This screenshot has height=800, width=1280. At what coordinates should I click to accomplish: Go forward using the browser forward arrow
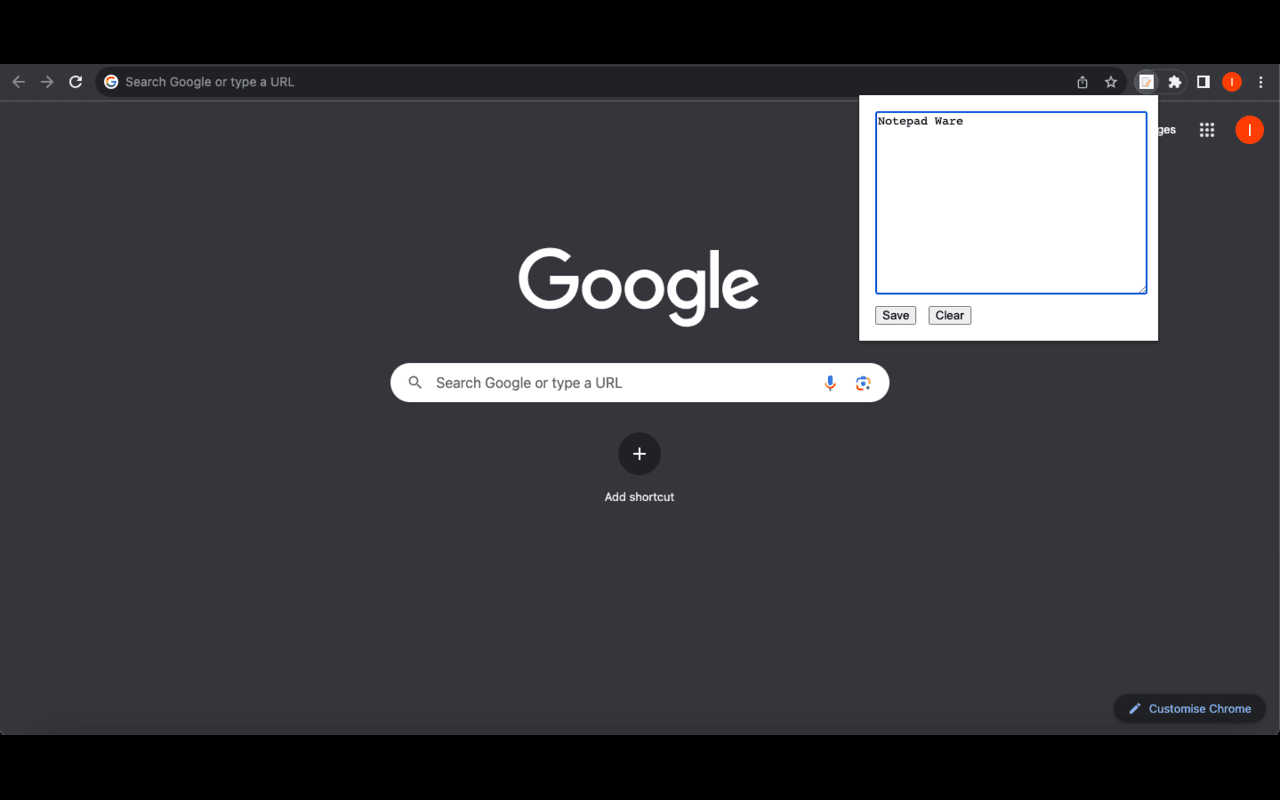pos(47,82)
